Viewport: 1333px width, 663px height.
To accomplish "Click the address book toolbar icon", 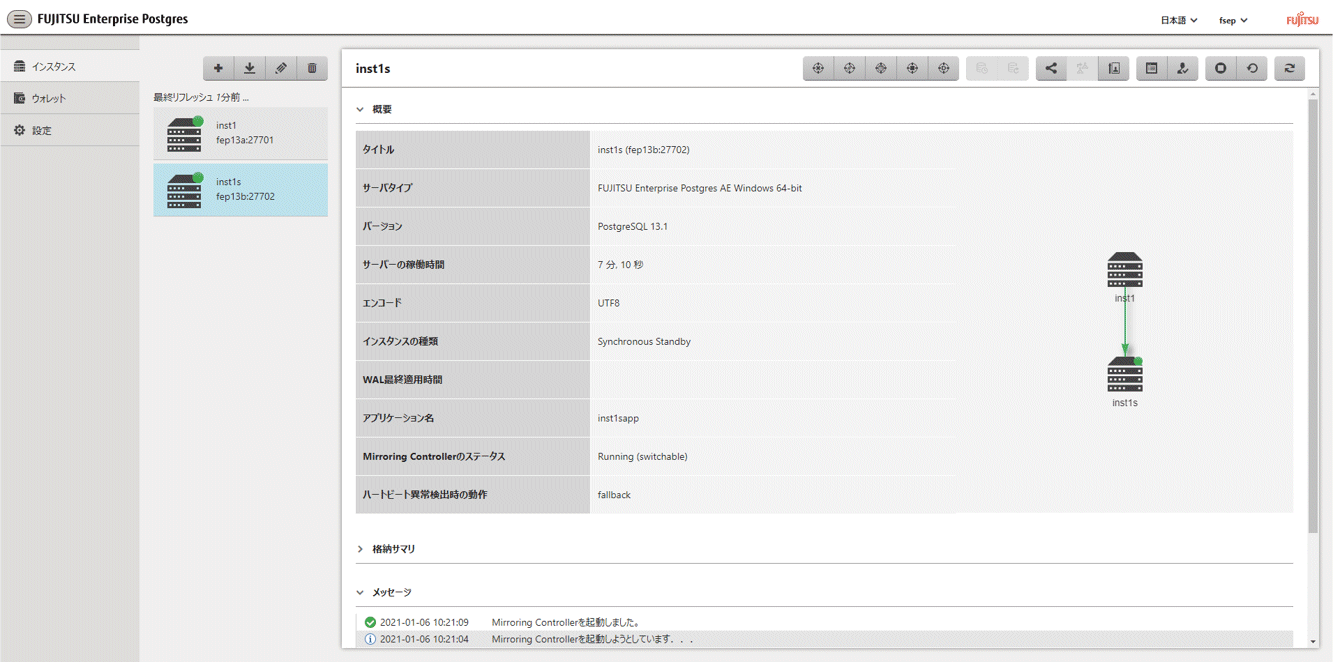I will click(x=1114, y=68).
